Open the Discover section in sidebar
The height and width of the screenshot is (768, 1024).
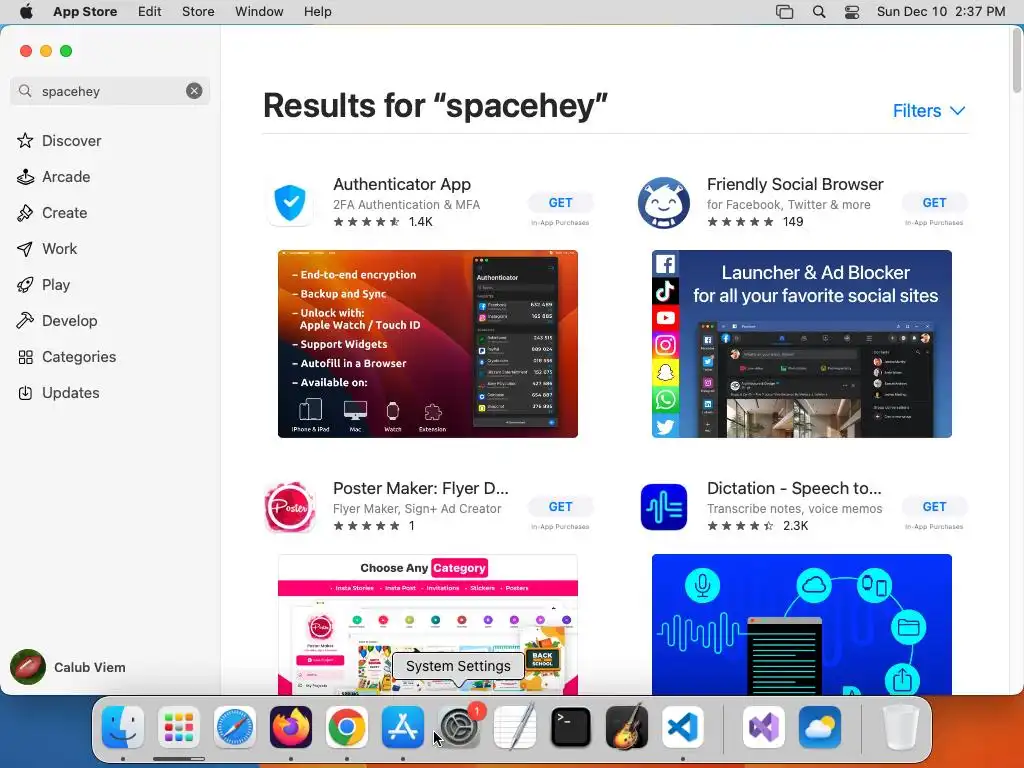coord(71,140)
